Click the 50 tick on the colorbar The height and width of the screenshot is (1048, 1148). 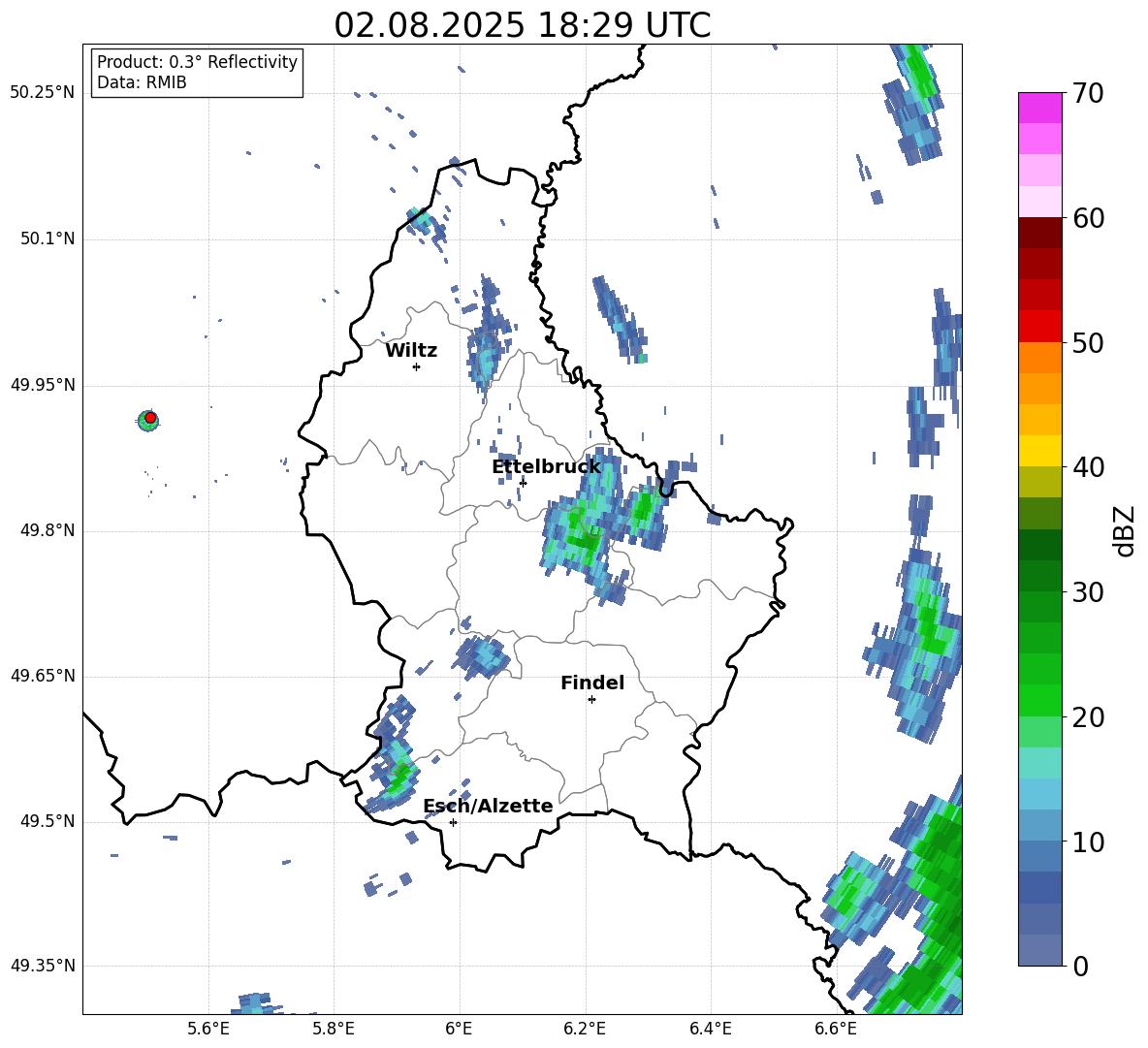[1088, 343]
